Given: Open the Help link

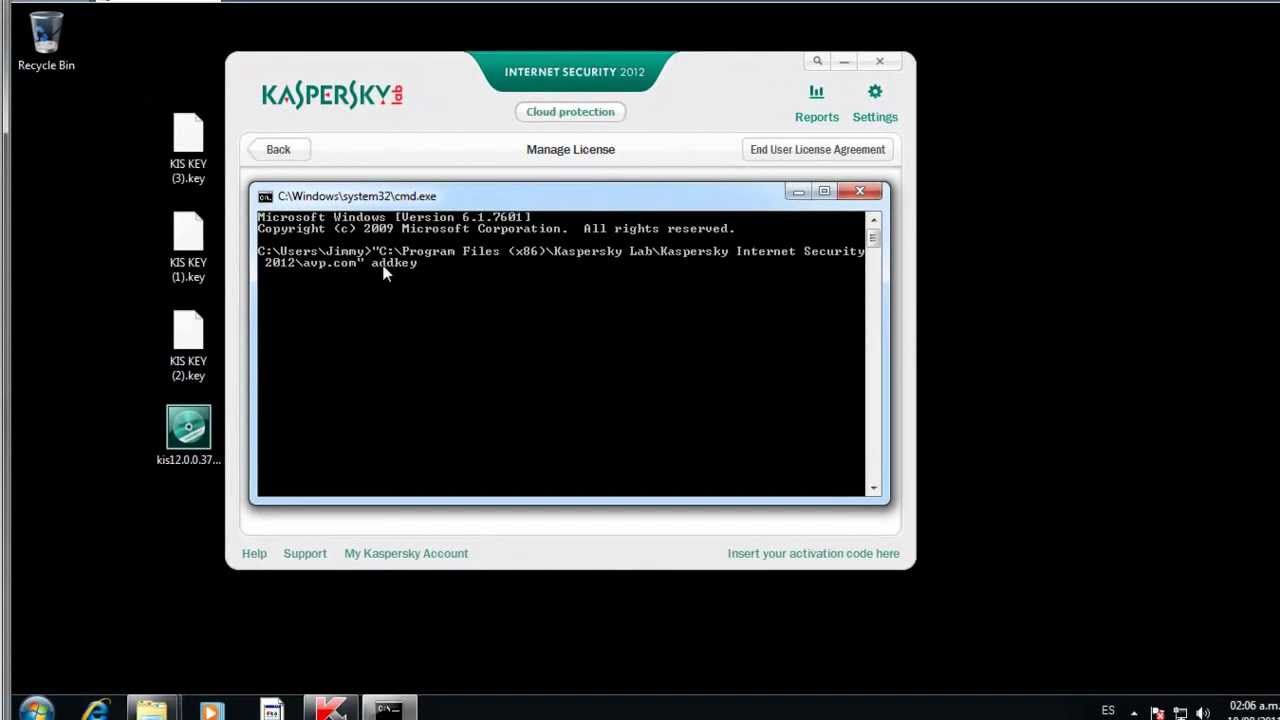Looking at the screenshot, I should tap(254, 553).
